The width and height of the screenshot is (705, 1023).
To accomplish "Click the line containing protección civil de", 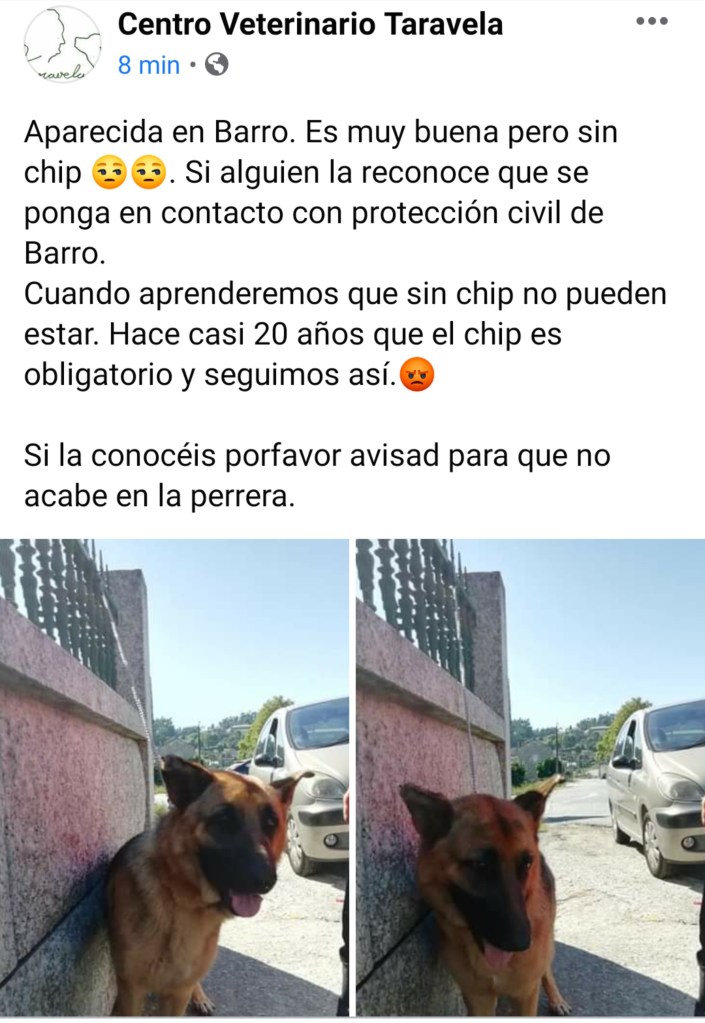I will click(314, 213).
